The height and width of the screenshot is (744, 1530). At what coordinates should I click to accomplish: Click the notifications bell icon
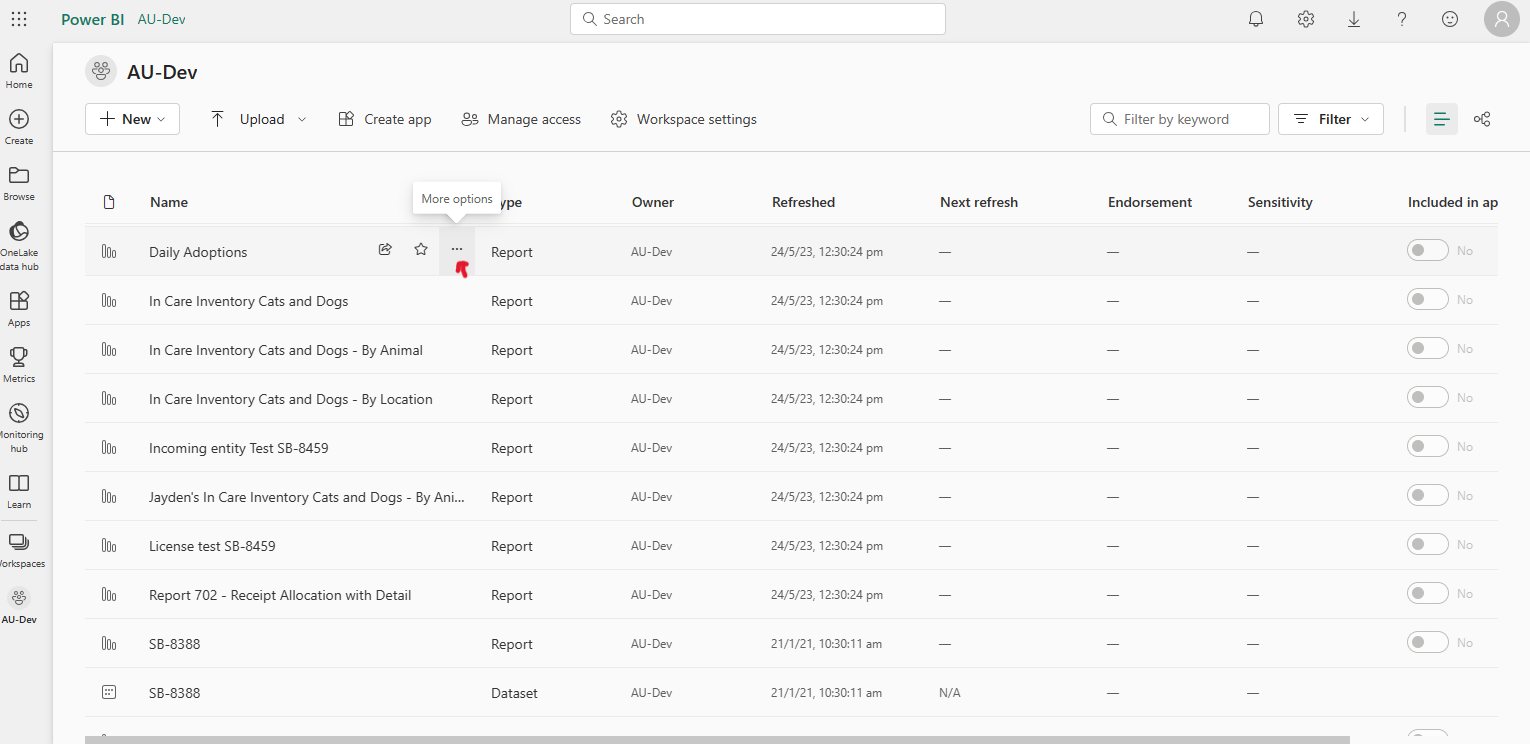click(1256, 19)
